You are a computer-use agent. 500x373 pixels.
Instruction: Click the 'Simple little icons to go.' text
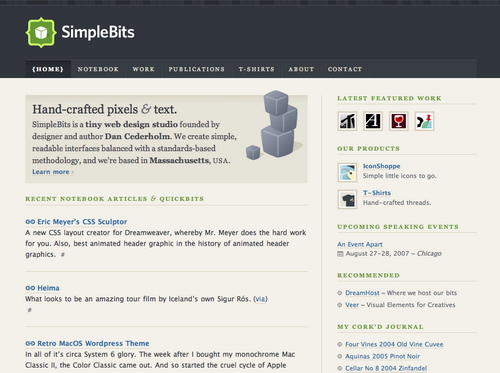[400, 176]
